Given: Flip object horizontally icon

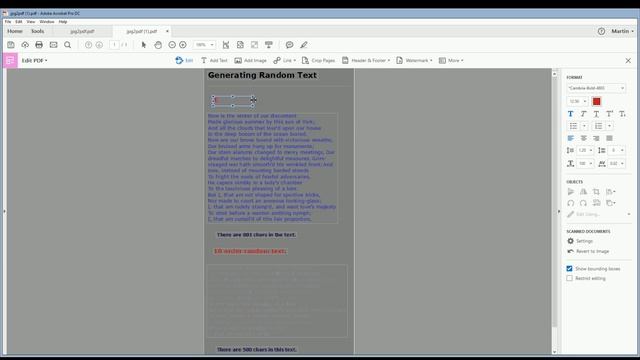Looking at the screenshot, I should (x=583, y=191).
